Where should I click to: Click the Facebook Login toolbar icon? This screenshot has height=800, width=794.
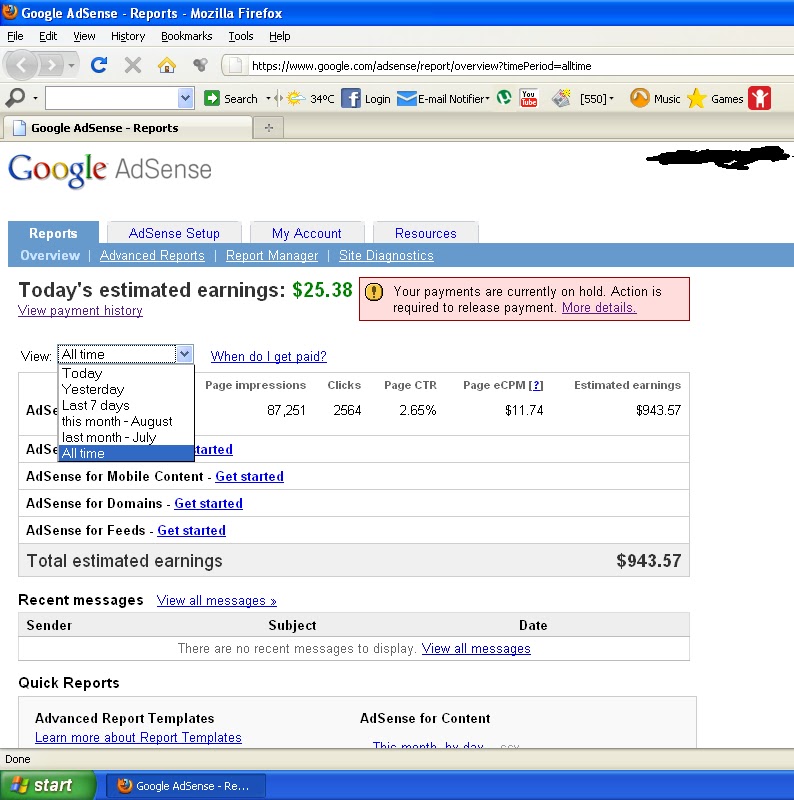[351, 98]
